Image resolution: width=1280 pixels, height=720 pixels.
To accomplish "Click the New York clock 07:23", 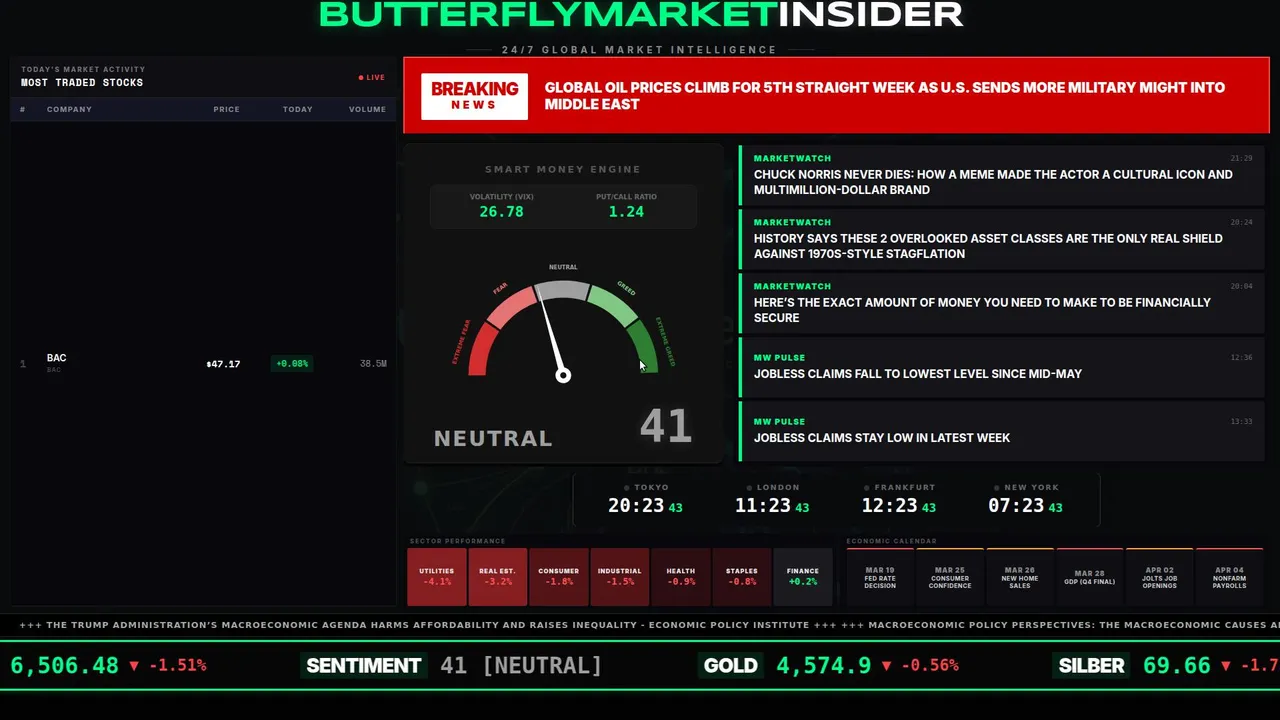I will tap(1016, 506).
